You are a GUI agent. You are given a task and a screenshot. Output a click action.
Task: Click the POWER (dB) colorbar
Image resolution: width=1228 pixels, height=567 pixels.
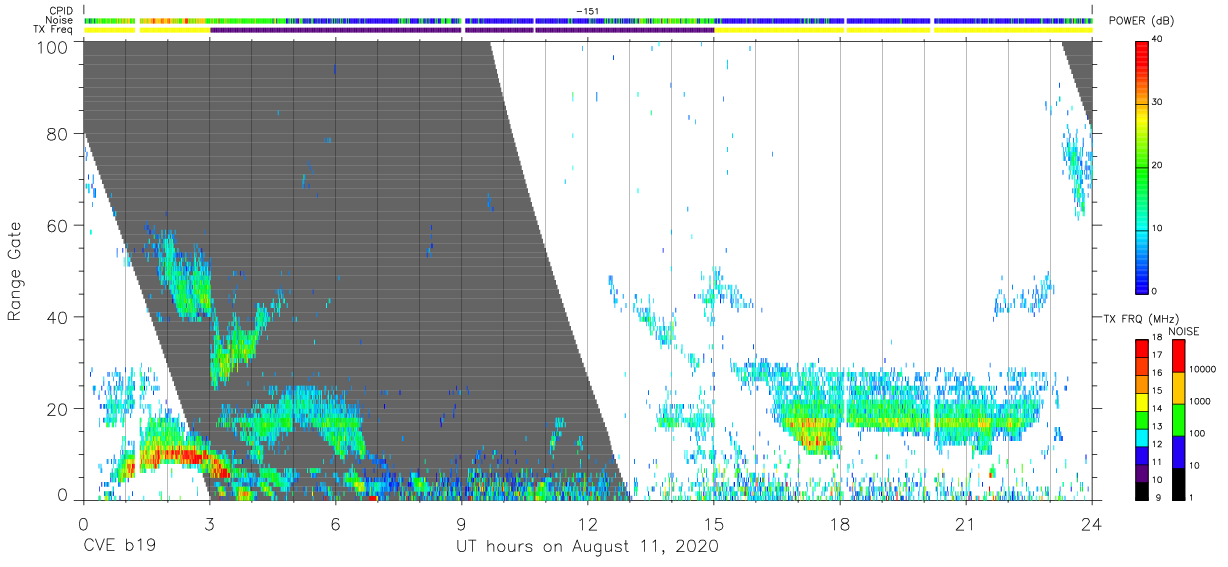[x=1142, y=166]
